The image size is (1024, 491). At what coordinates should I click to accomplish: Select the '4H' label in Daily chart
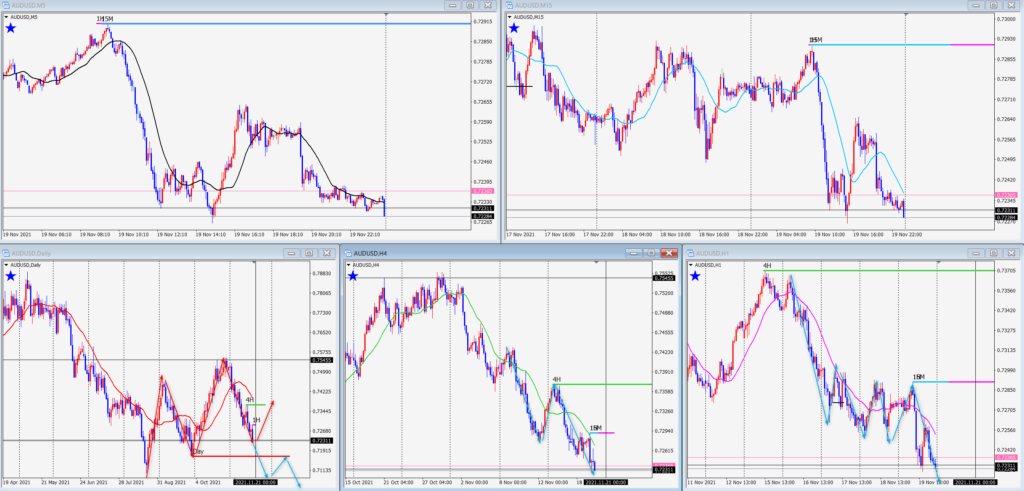pos(249,400)
